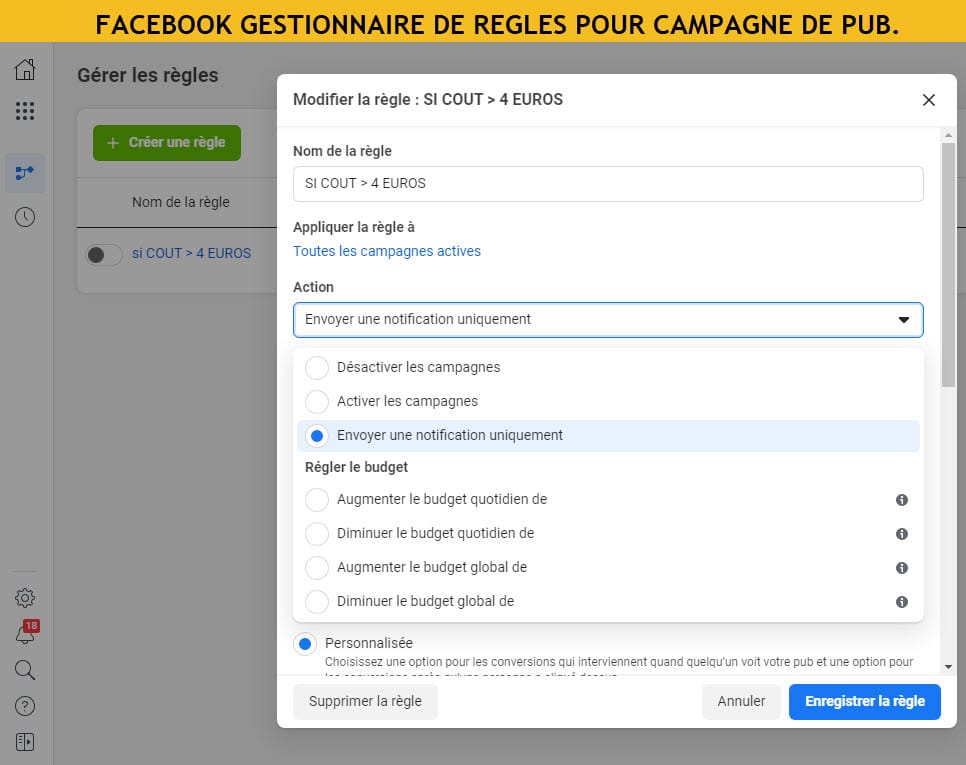Open the help question mark icon
This screenshot has height=765, width=966.
25,706
